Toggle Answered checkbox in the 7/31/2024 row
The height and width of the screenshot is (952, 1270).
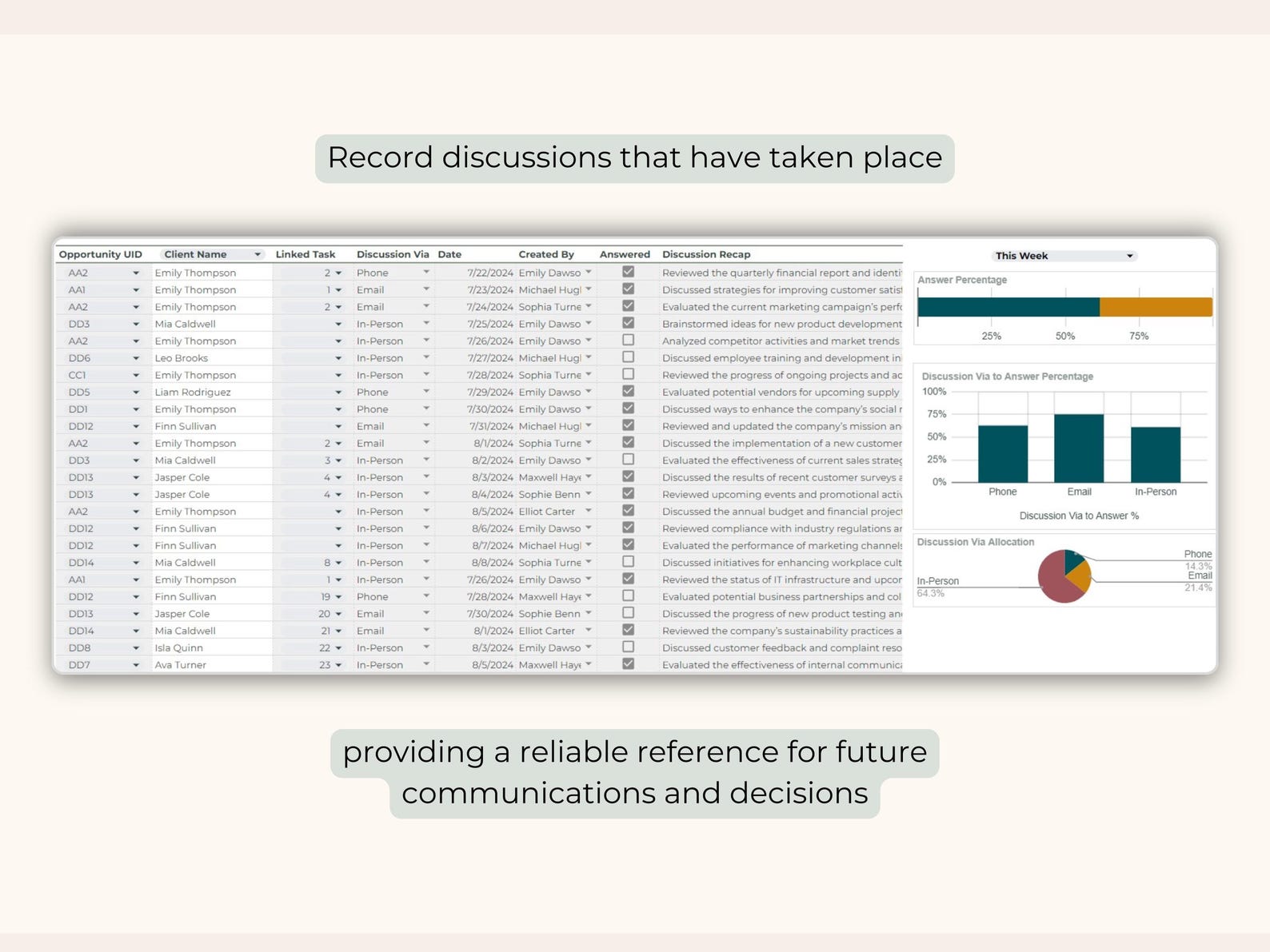tap(629, 425)
